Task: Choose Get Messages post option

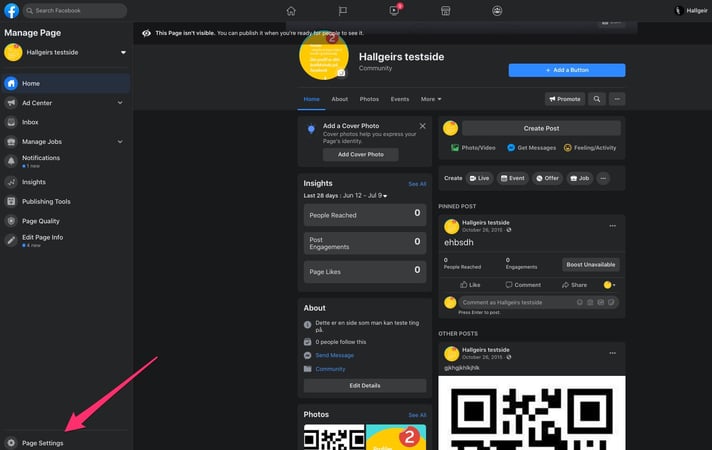Action: point(531,148)
